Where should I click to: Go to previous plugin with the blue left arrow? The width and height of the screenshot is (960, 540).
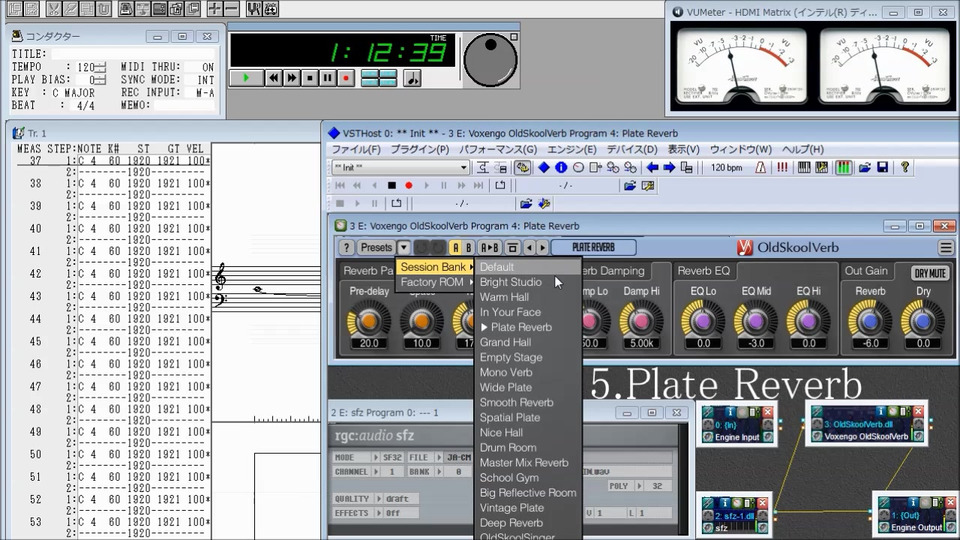[653, 167]
